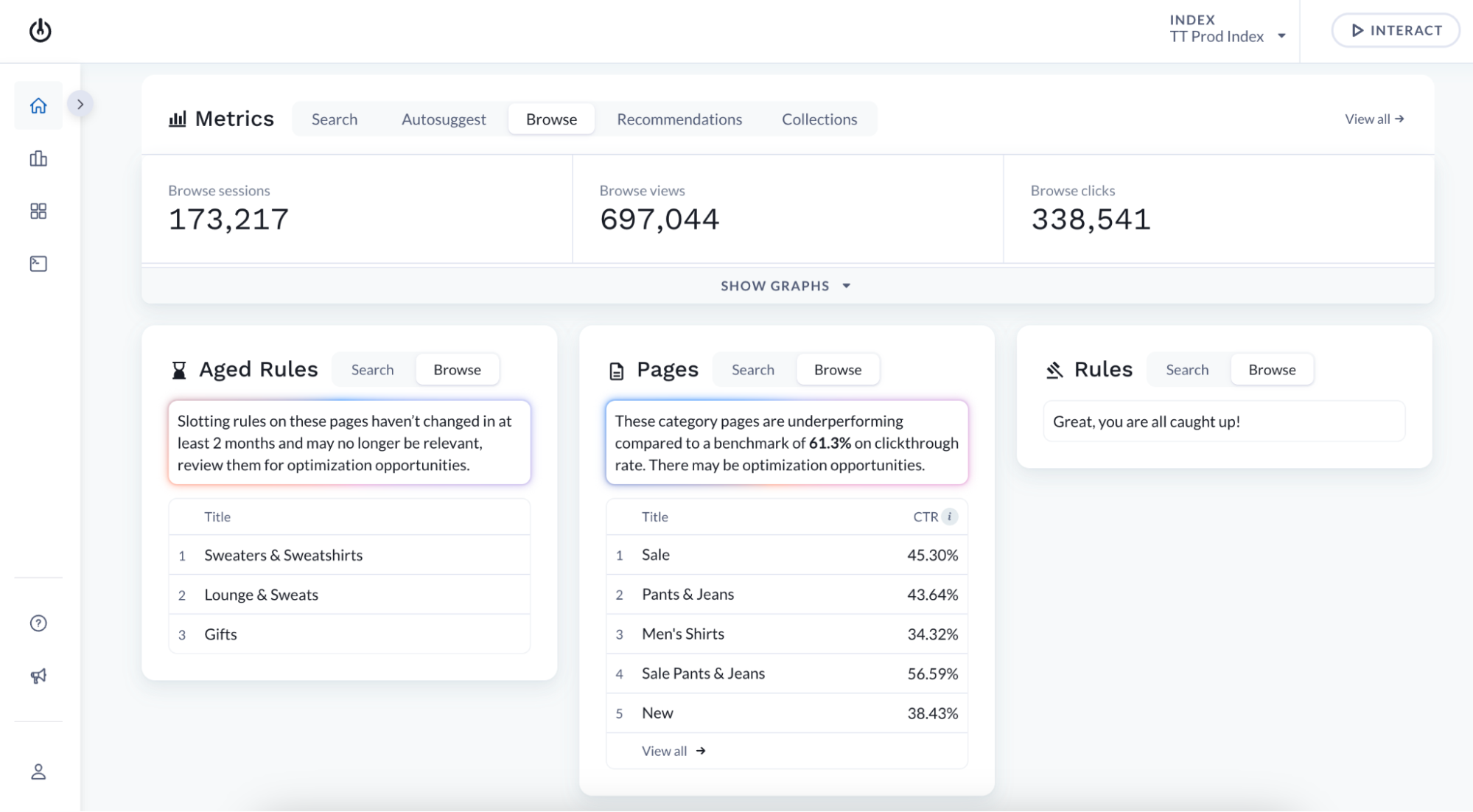
Task: Select Metrics Browse tab
Action: [551, 119]
